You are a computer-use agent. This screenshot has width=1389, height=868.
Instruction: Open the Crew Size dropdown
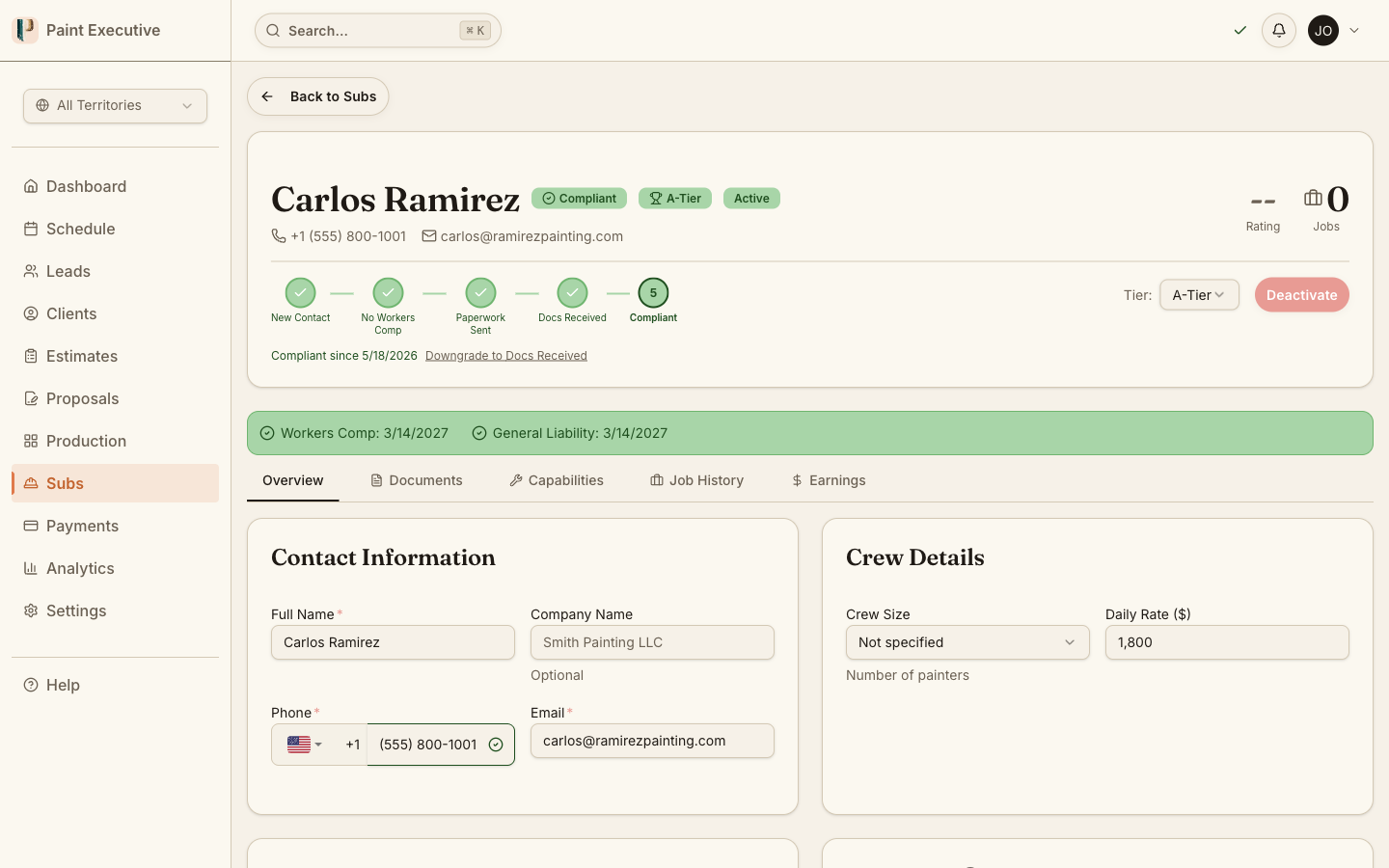[x=967, y=642]
